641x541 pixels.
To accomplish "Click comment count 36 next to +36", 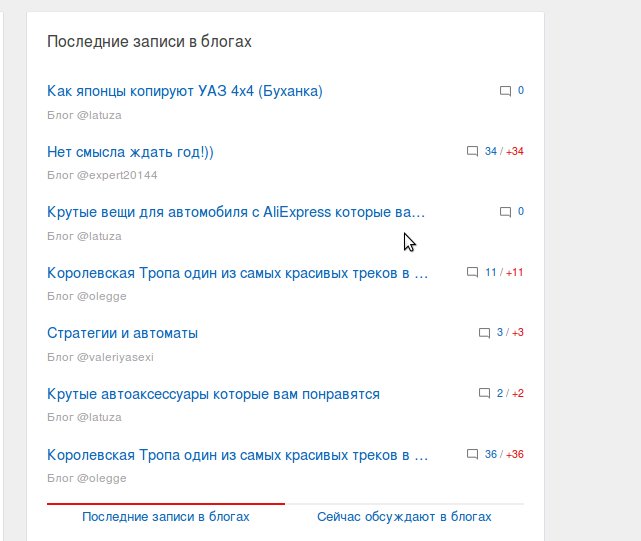I will pos(491,454).
